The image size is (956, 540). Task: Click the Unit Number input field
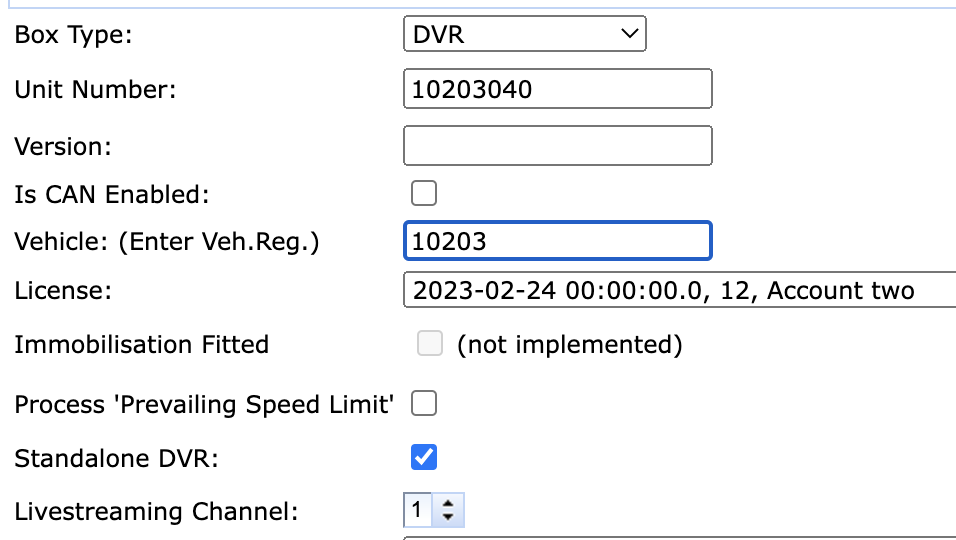pyautogui.click(x=557, y=89)
